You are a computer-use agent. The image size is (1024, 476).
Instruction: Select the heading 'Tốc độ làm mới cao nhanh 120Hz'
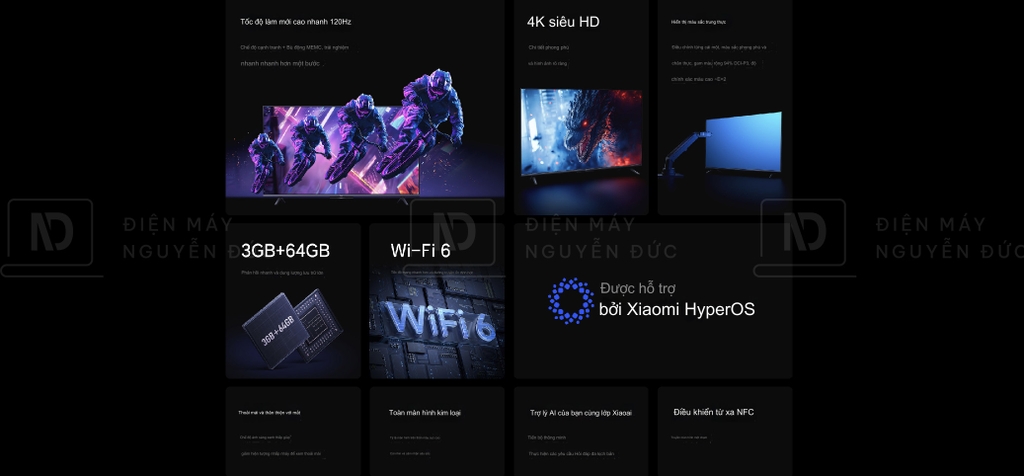(296, 22)
